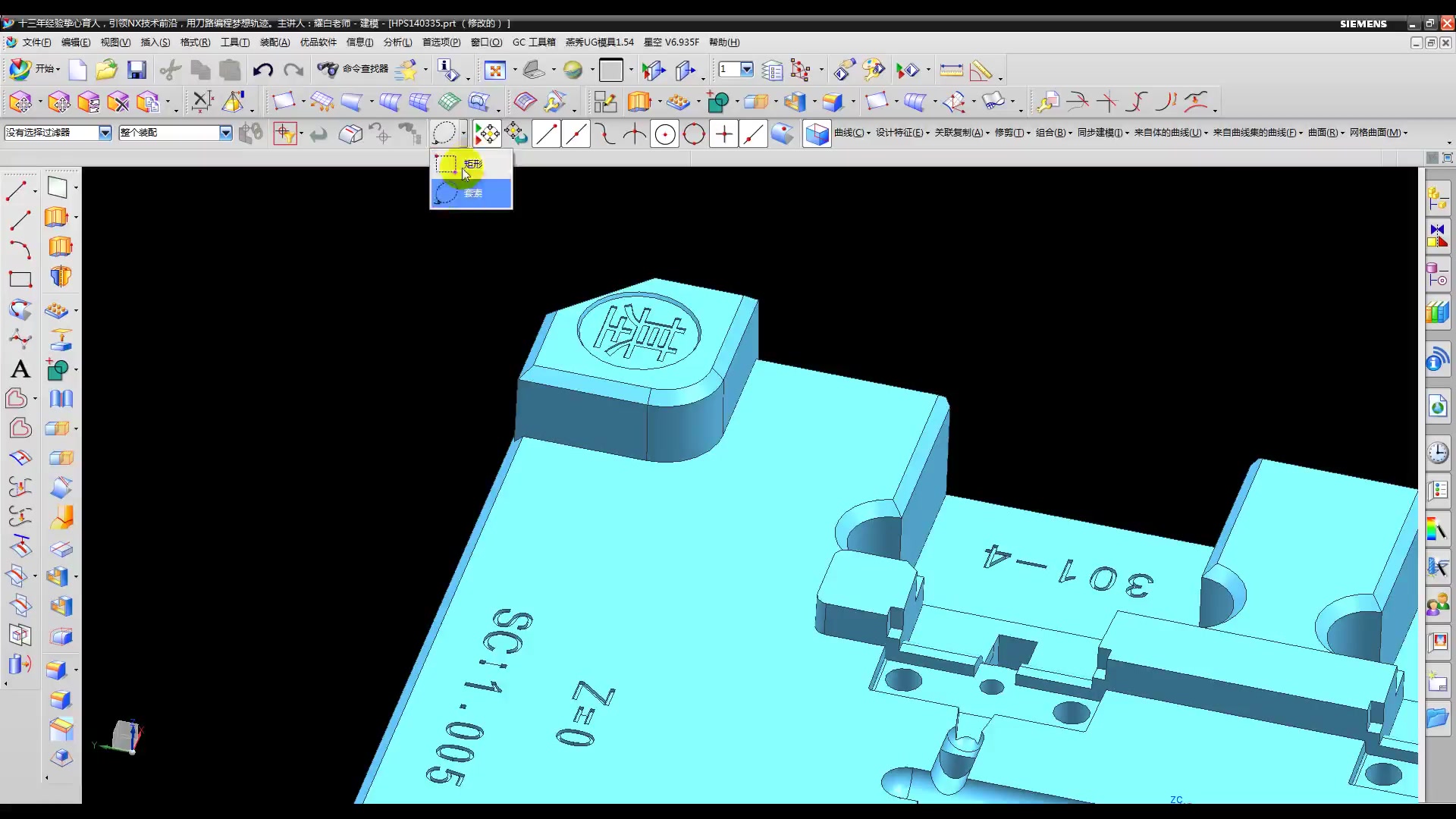1456x819 pixels.
Task: Click the view triad orientation cube
Action: coord(124,736)
